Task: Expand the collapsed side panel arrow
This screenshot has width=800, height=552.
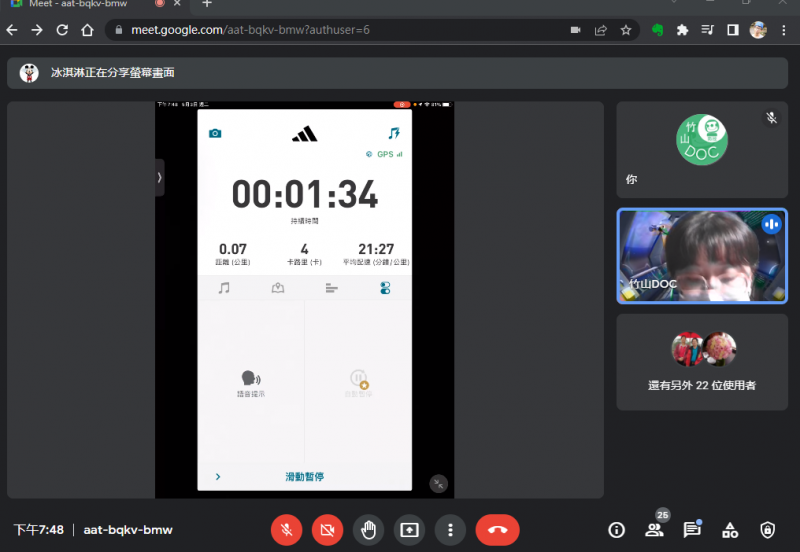Action: 159,177
